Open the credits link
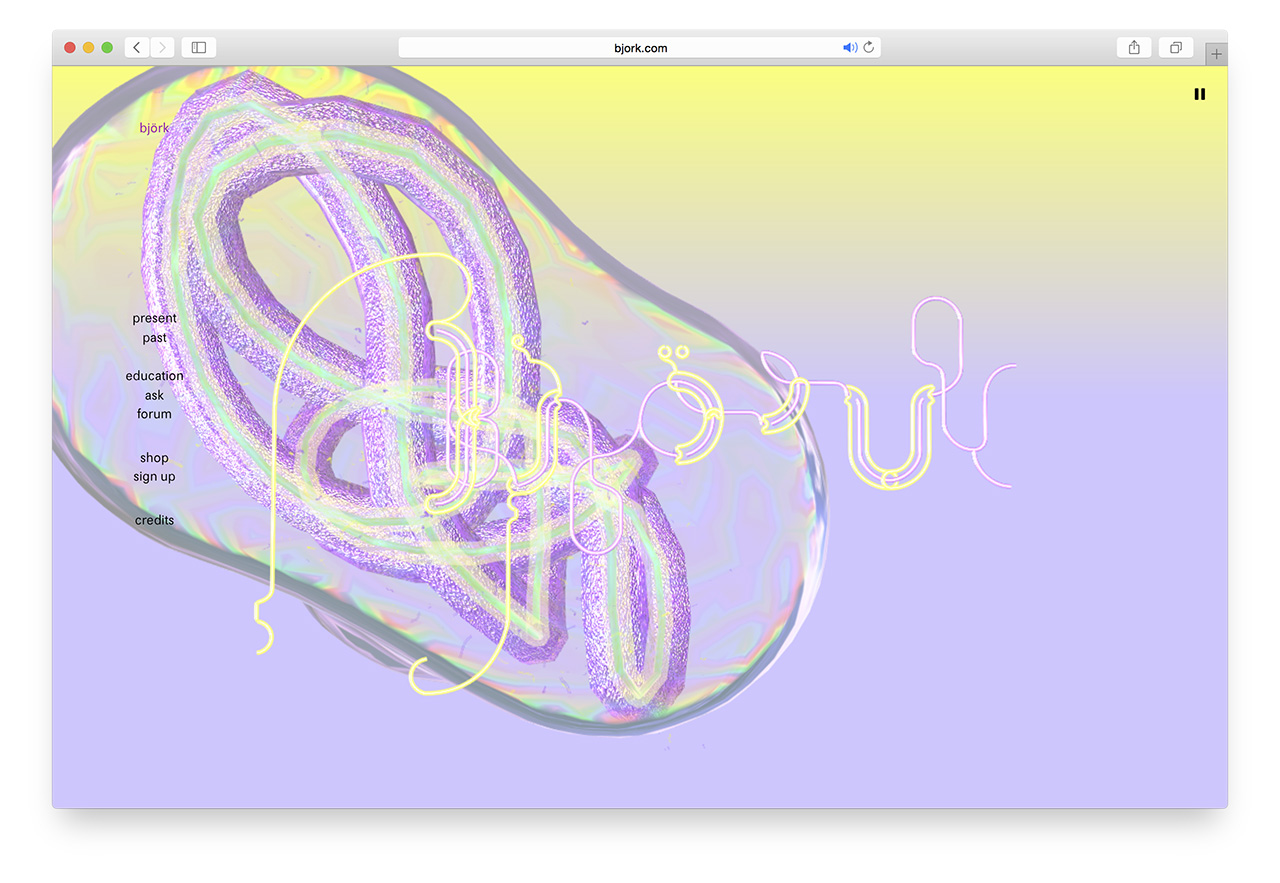The image size is (1280, 883). (x=155, y=520)
